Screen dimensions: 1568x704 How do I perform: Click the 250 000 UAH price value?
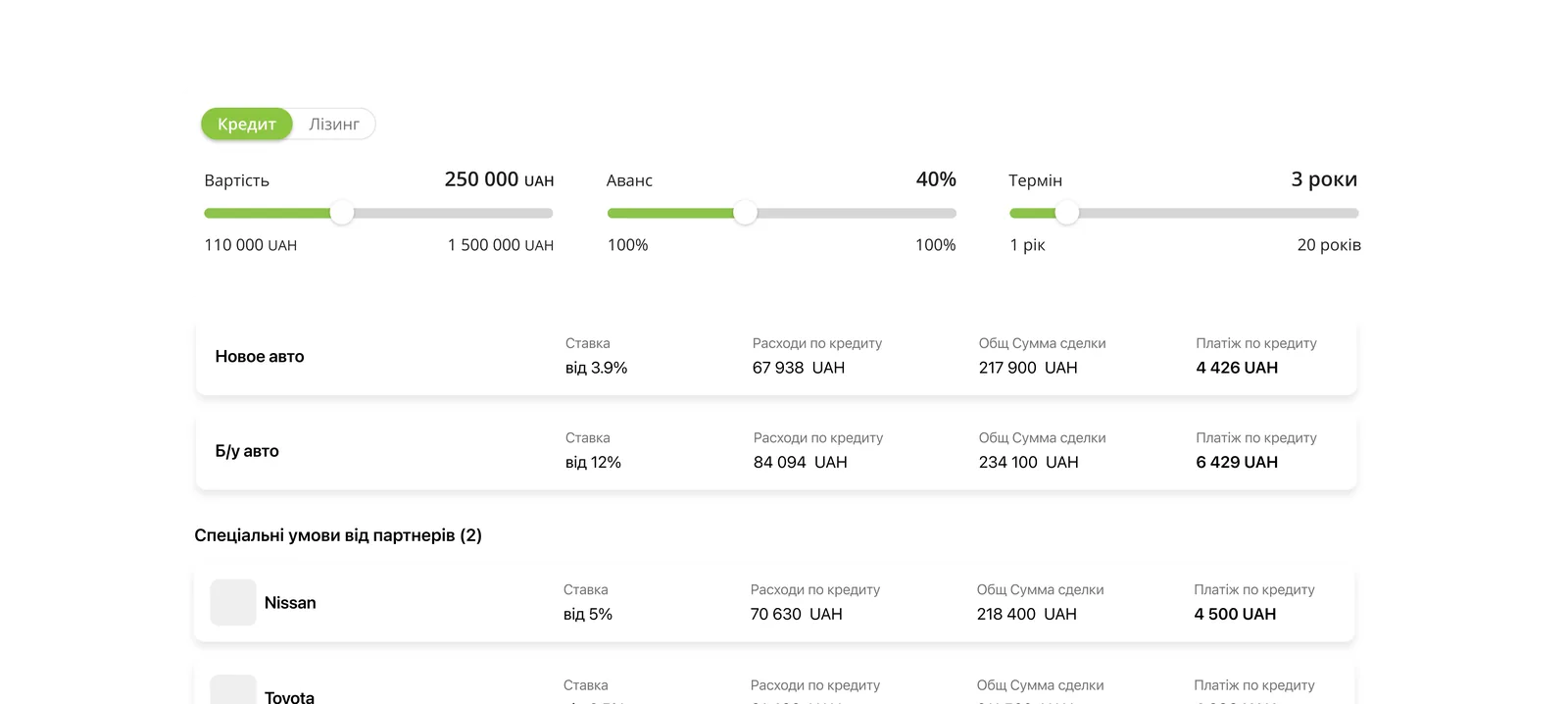click(499, 179)
